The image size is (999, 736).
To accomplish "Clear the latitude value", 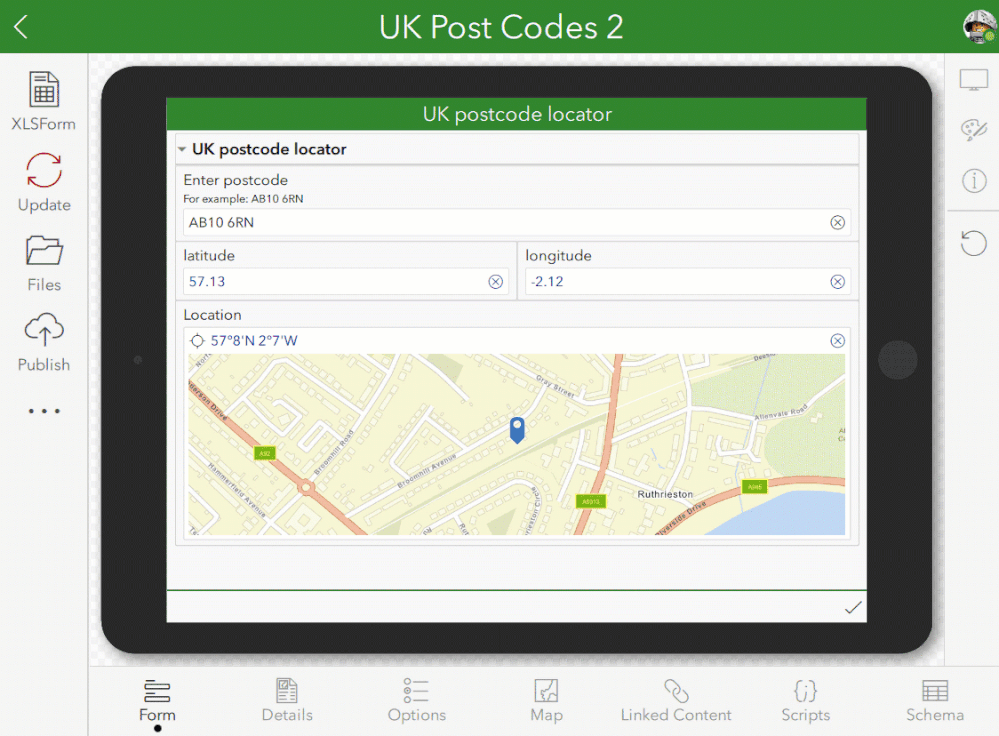I will coord(495,282).
